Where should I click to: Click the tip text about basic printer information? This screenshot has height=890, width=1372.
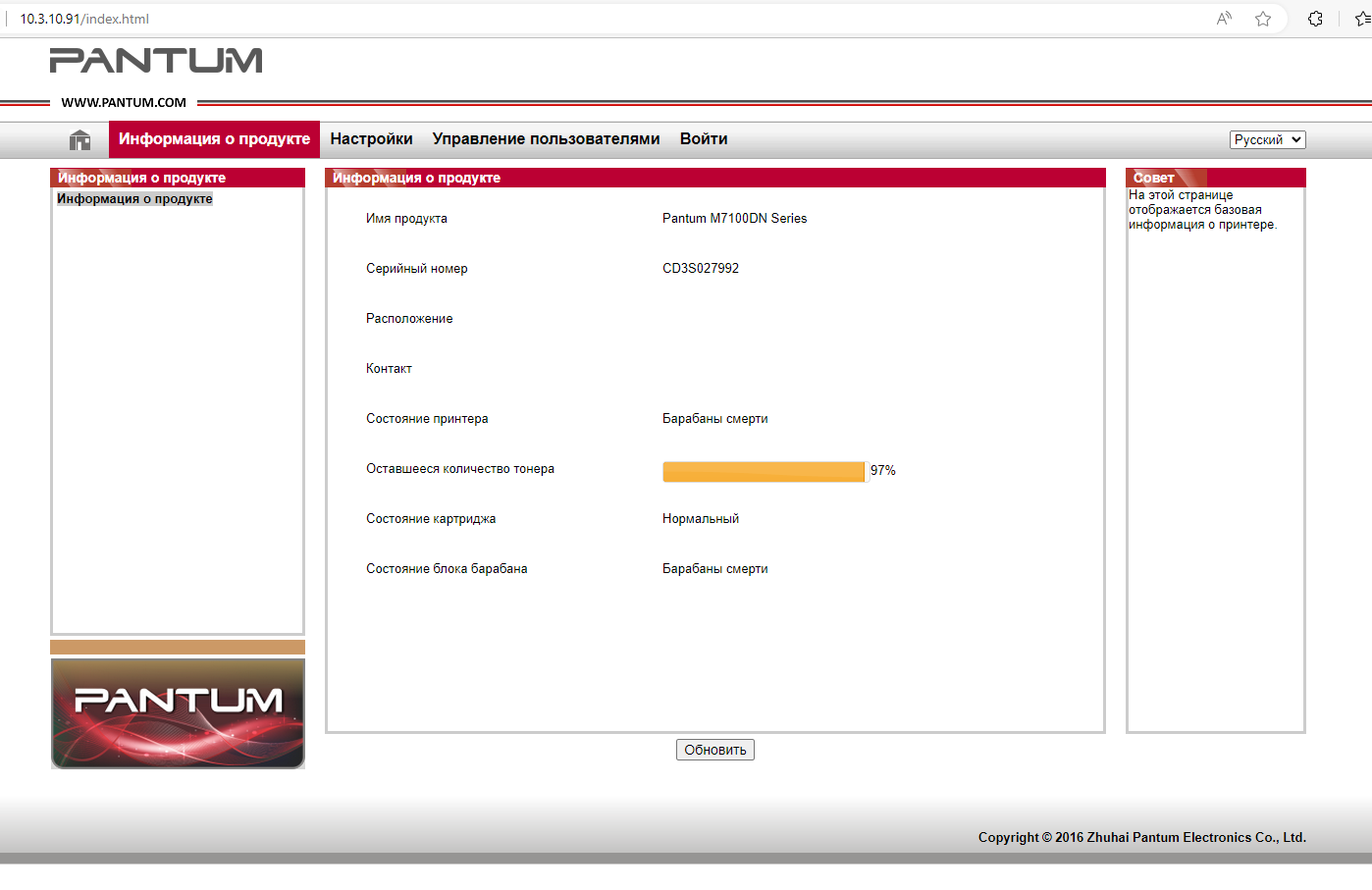point(1202,210)
